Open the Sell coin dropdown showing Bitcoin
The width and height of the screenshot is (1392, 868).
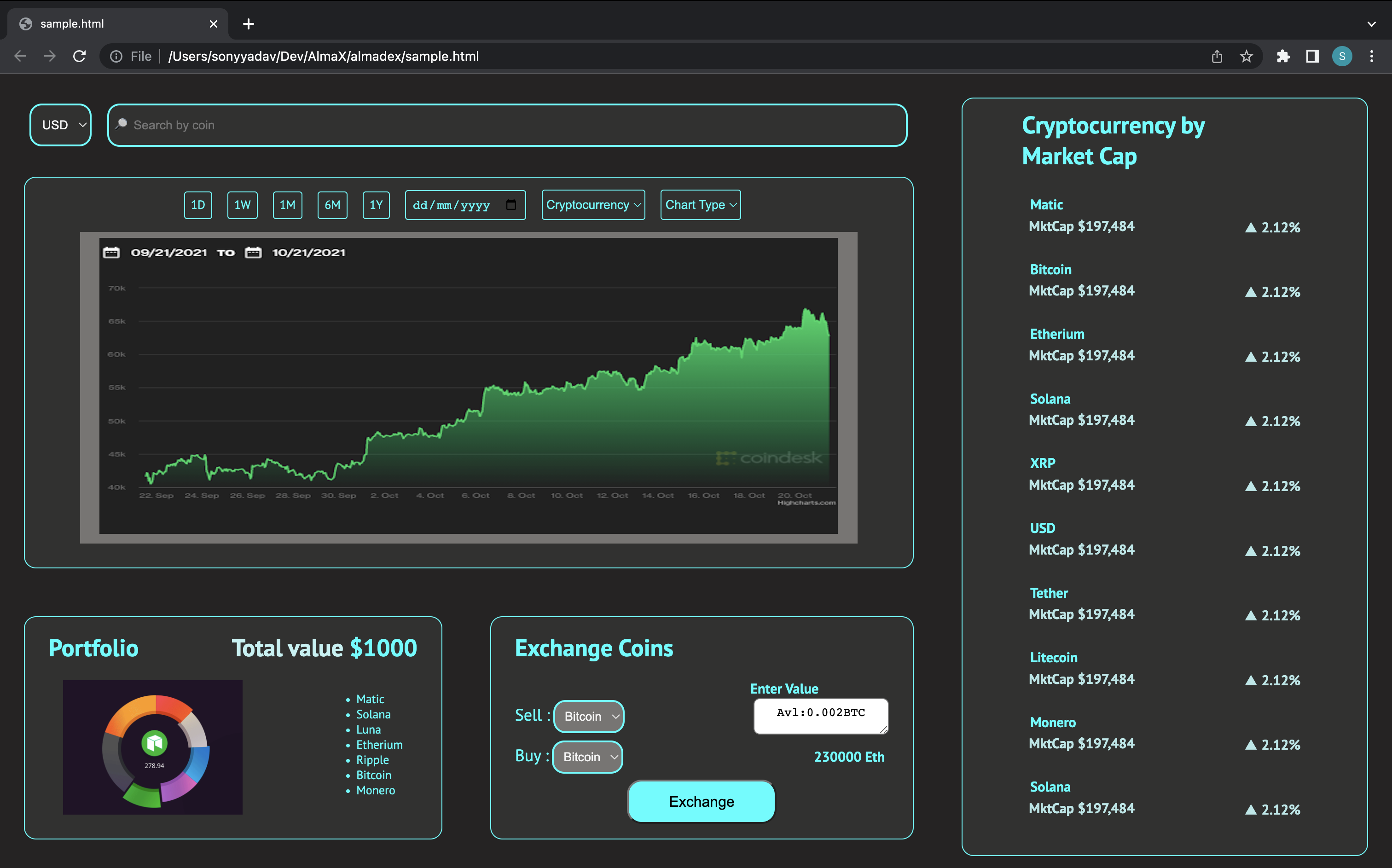coord(588,716)
